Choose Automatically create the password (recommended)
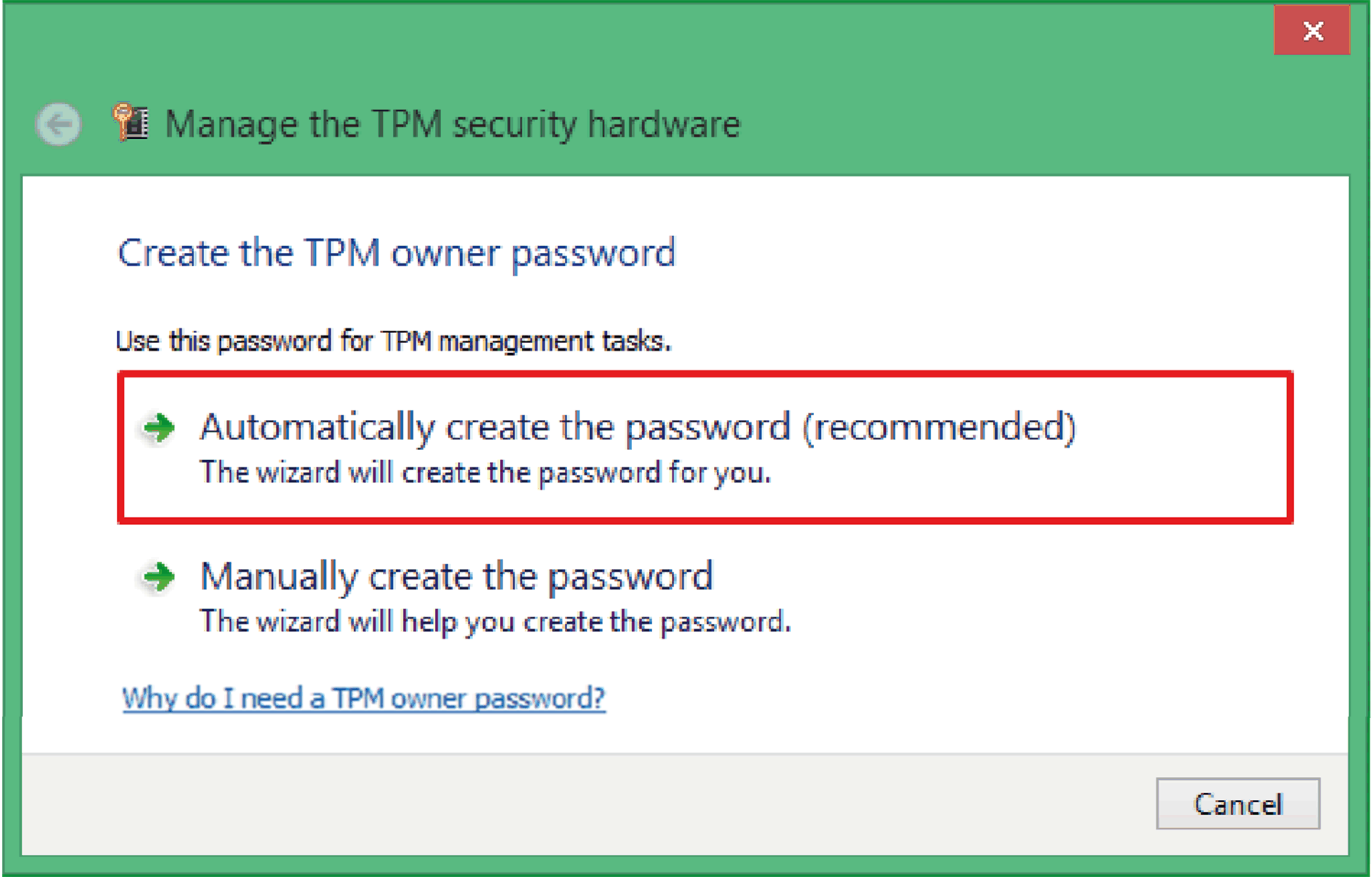1372x877 pixels. click(x=636, y=426)
